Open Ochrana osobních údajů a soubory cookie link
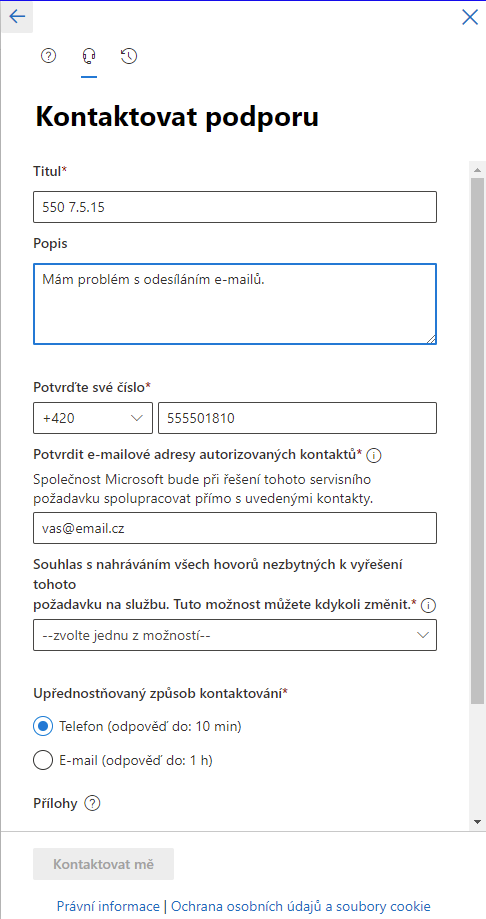Viewport: 486px width, 919px height. tap(301, 906)
